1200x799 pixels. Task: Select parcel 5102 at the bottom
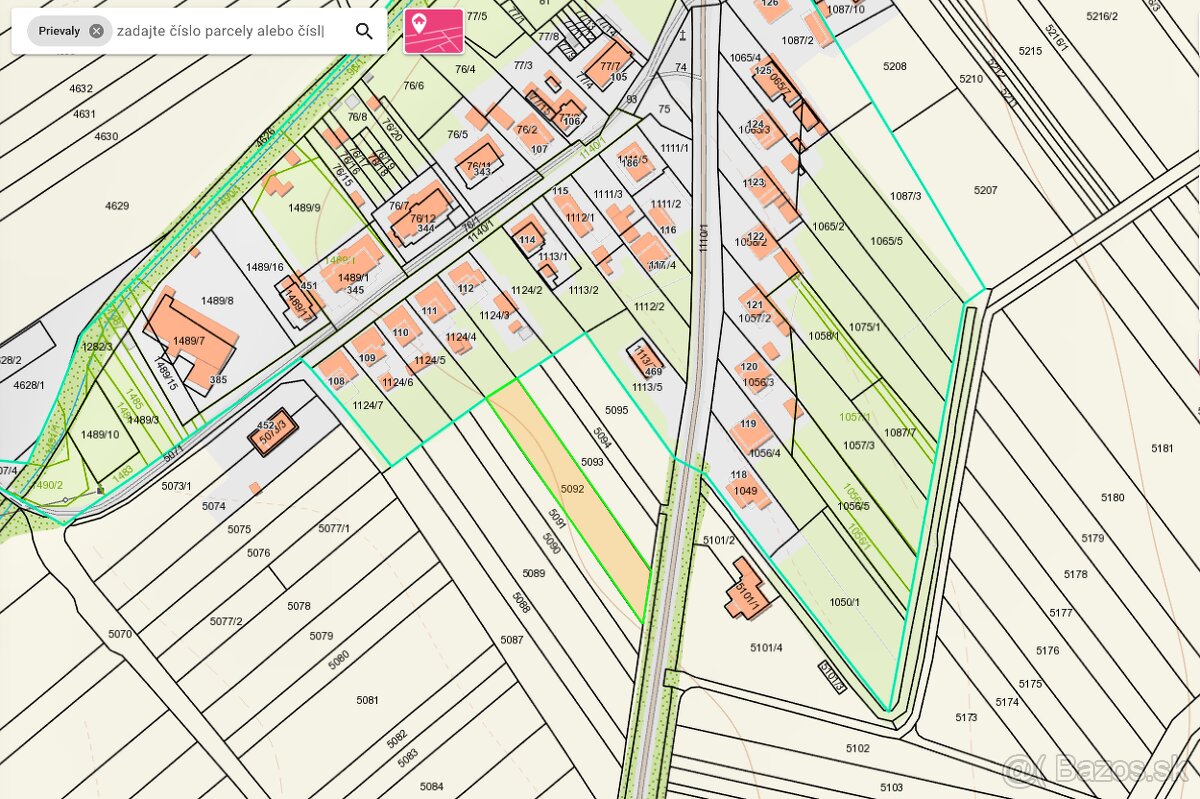coord(857,748)
